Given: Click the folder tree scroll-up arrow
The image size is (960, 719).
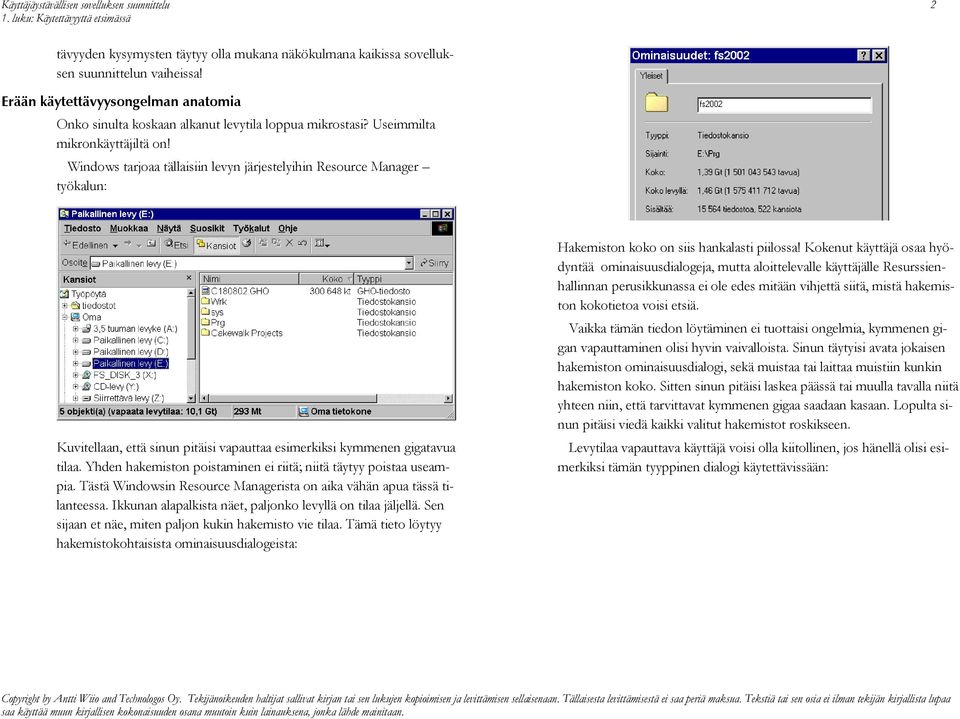Looking at the screenshot, I should (x=191, y=293).
